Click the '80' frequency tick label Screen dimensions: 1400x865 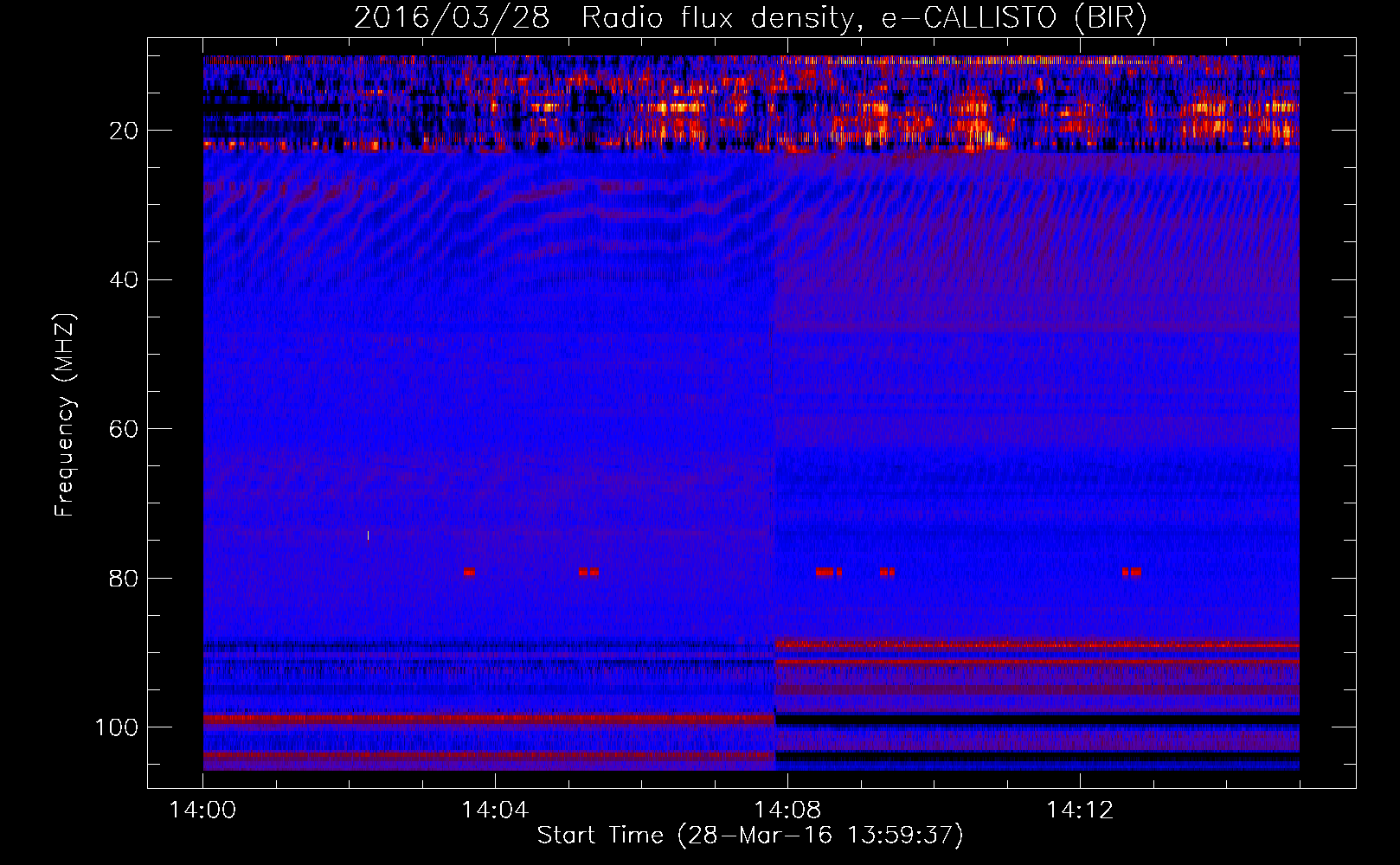coord(124,579)
